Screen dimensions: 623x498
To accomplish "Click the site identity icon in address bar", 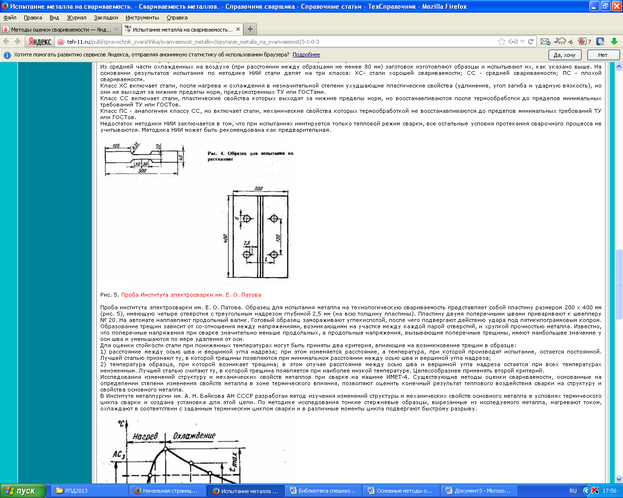I will (x=61, y=42).
